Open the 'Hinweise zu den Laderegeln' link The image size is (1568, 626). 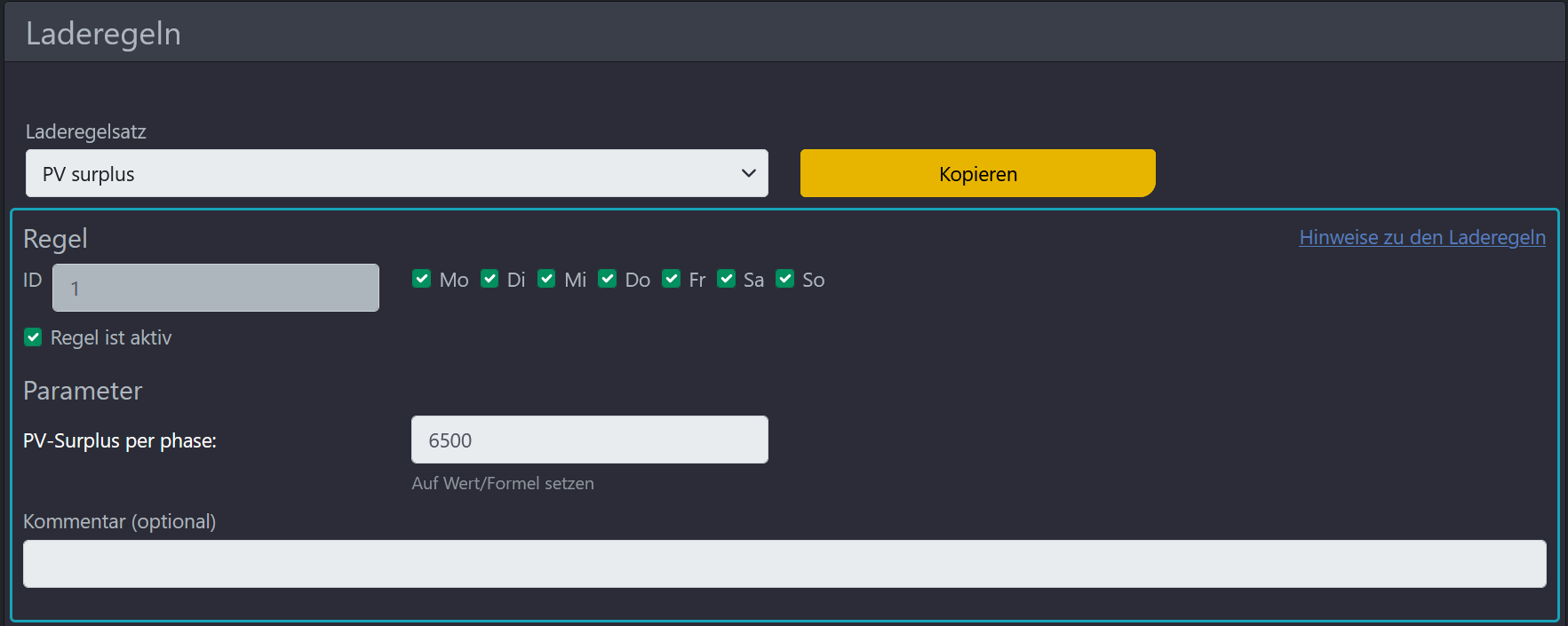tap(1421, 237)
